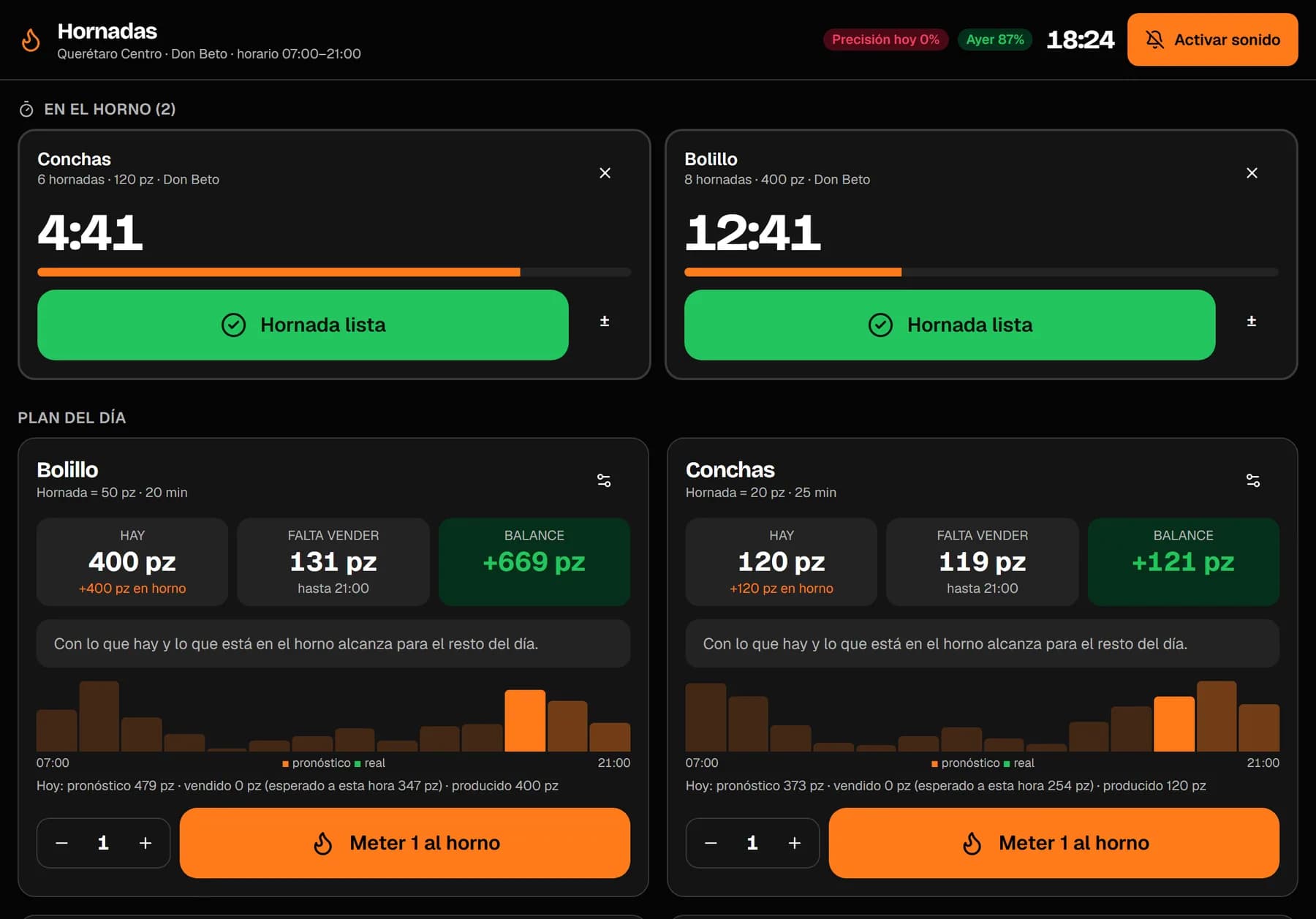Screen dimensions: 1316x919
Task: Click the 12:41 Bolillo countdown timer
Action: 753,233
